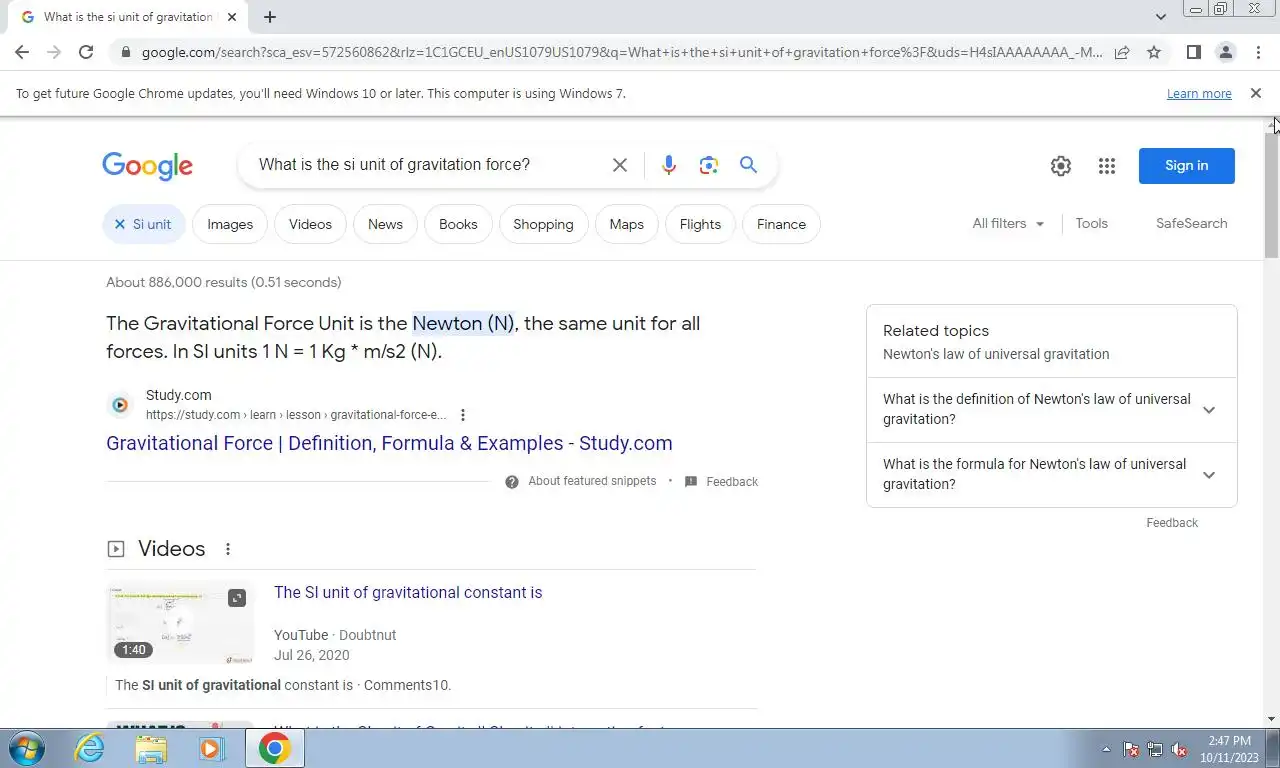Image resolution: width=1280 pixels, height=768 pixels.
Task: Open Chrome three-dot menu
Action: tap(1258, 52)
